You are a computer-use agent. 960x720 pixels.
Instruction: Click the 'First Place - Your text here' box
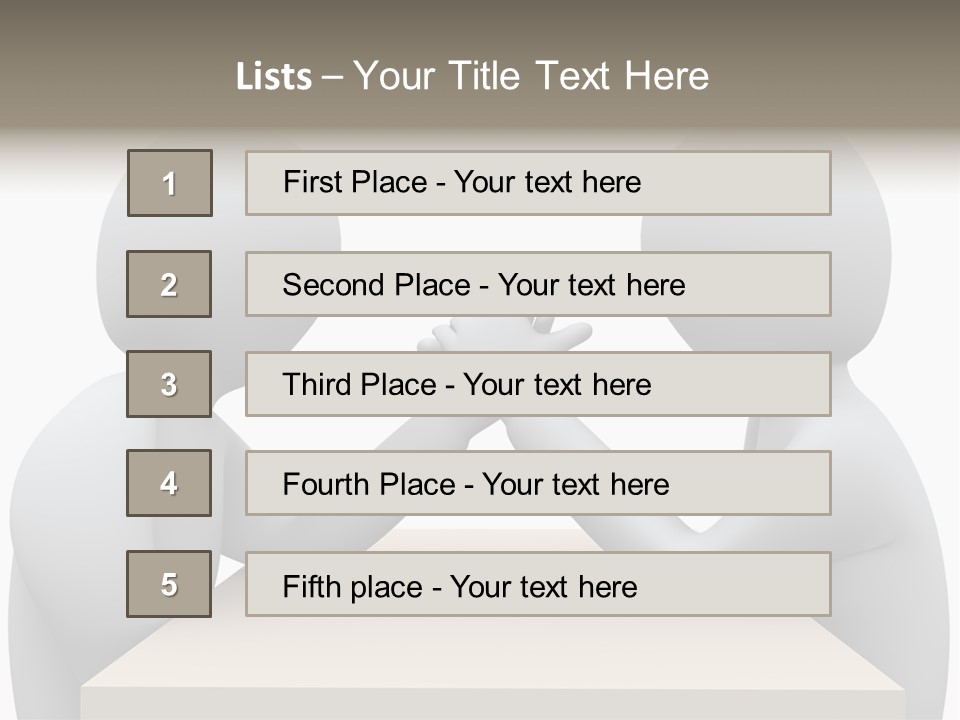pos(538,183)
